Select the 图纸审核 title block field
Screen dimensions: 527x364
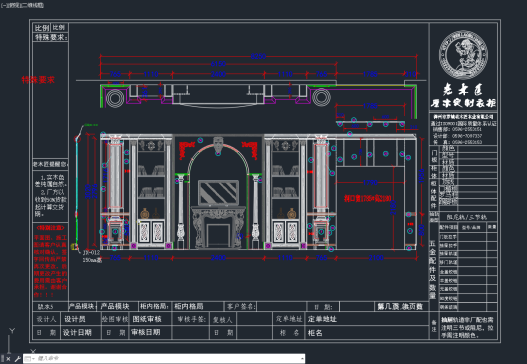click(x=147, y=319)
